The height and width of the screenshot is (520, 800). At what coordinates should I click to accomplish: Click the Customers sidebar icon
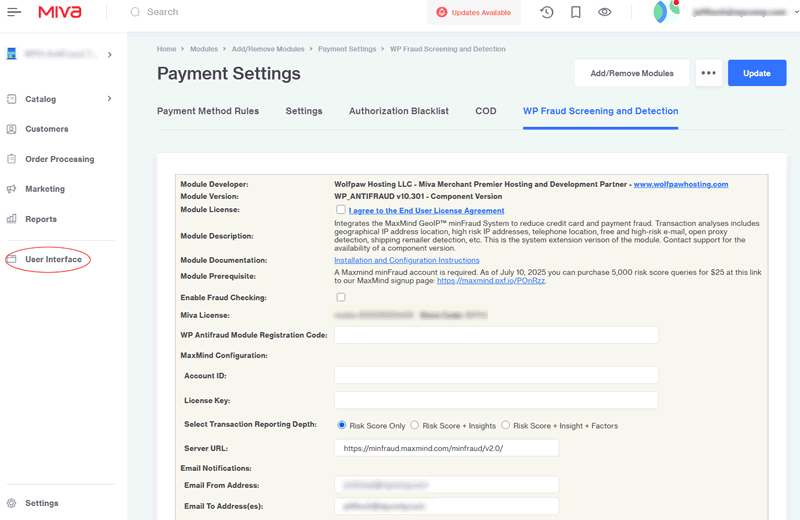[x=12, y=129]
